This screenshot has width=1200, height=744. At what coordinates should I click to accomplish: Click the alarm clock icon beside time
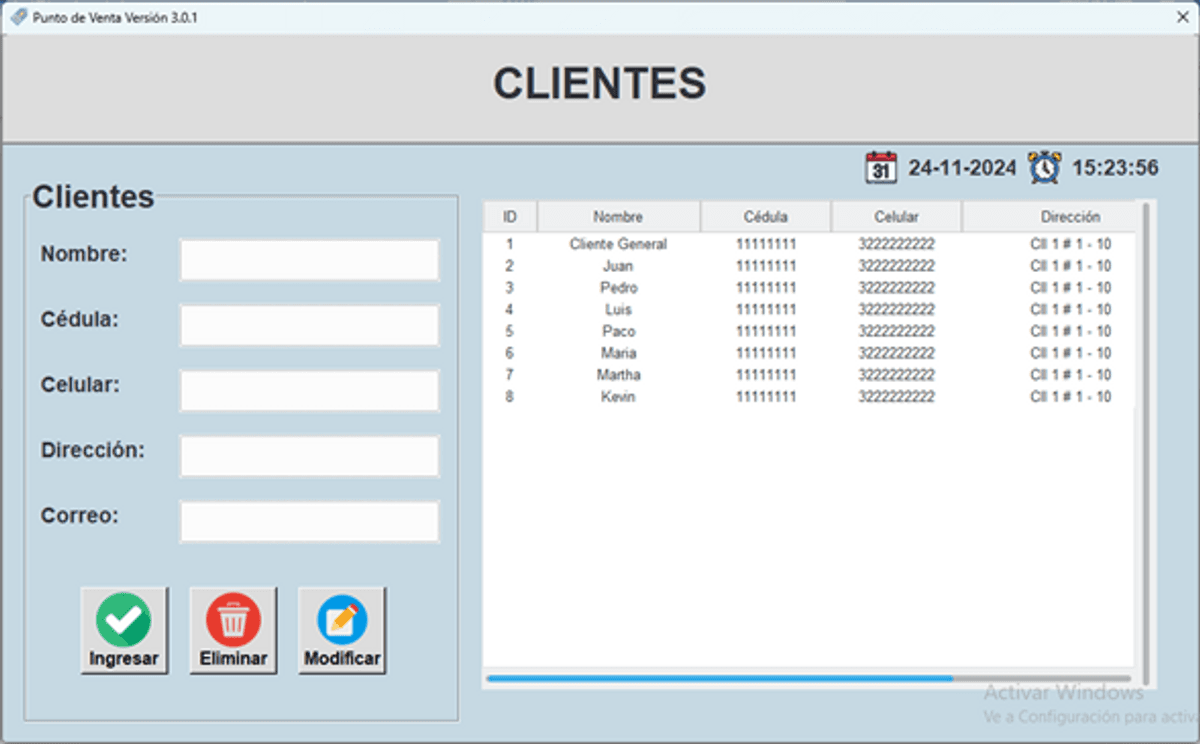coord(1045,167)
